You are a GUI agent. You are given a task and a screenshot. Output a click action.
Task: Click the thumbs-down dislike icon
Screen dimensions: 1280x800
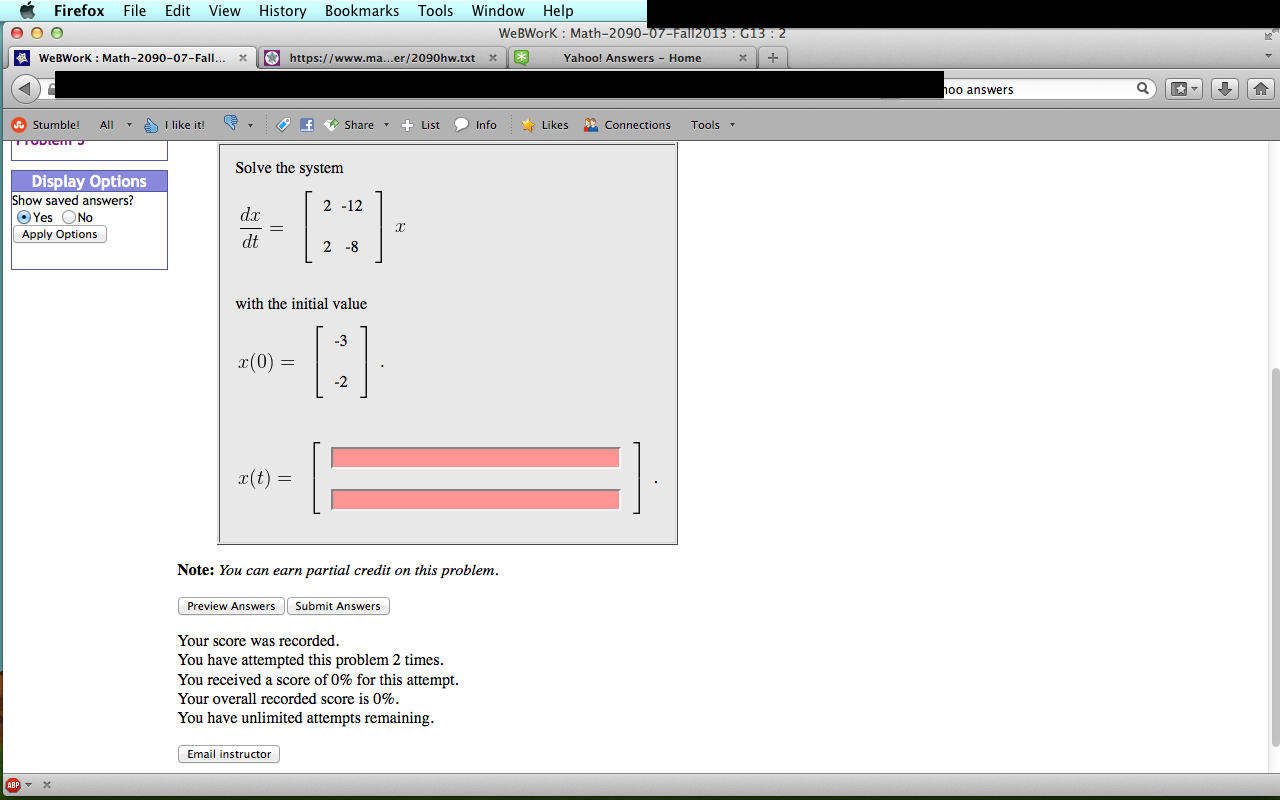point(231,124)
